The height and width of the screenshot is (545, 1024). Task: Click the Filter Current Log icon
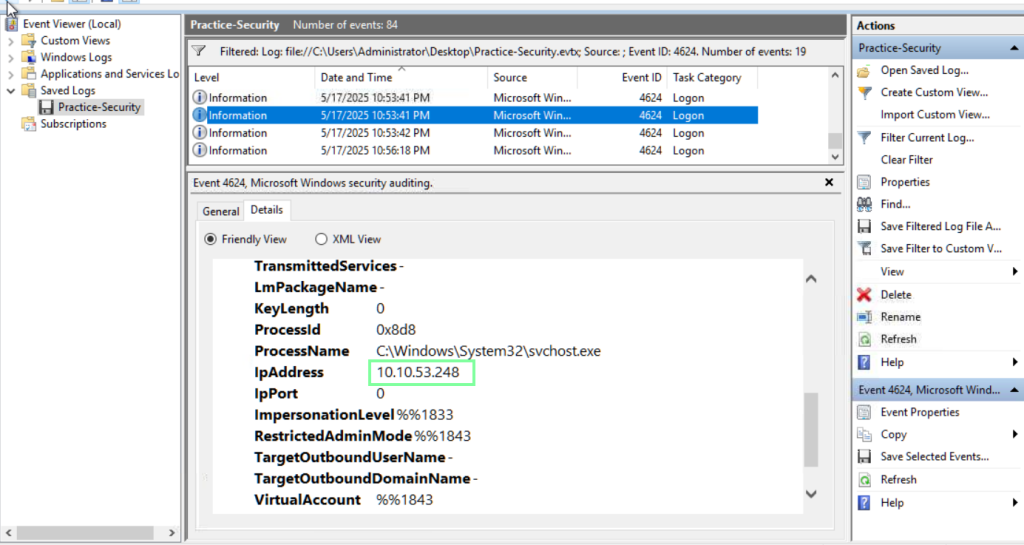coord(864,138)
